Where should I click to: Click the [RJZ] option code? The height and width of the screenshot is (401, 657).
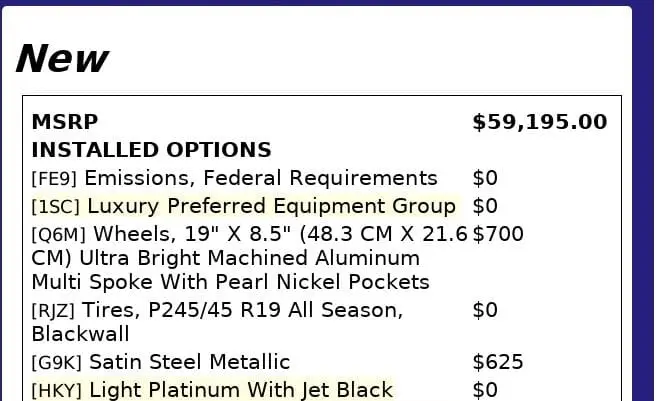54,312
